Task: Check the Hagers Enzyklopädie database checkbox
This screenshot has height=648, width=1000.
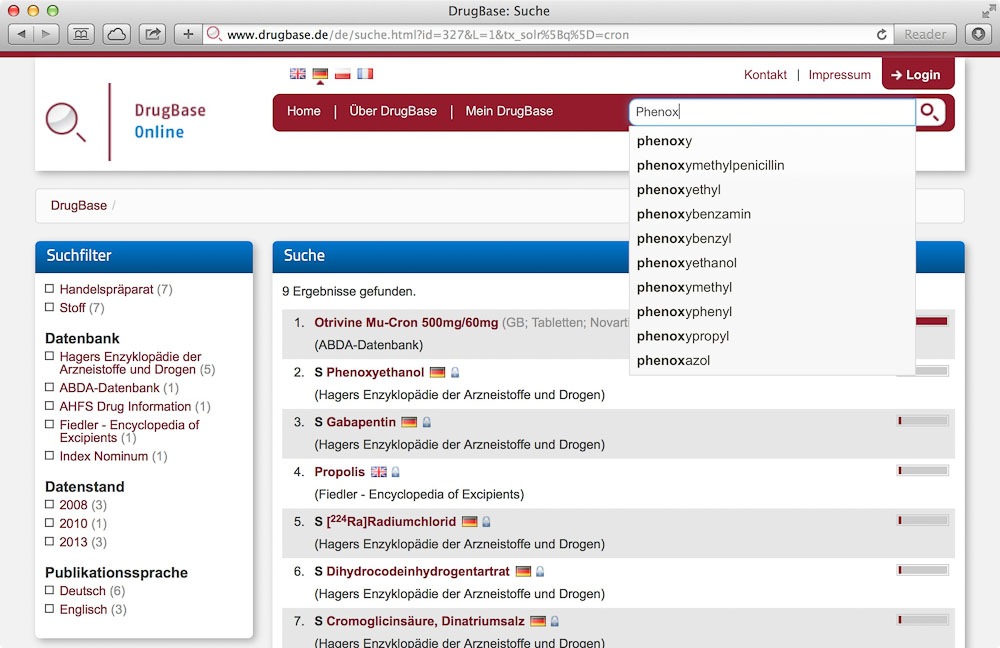Action: point(50,356)
